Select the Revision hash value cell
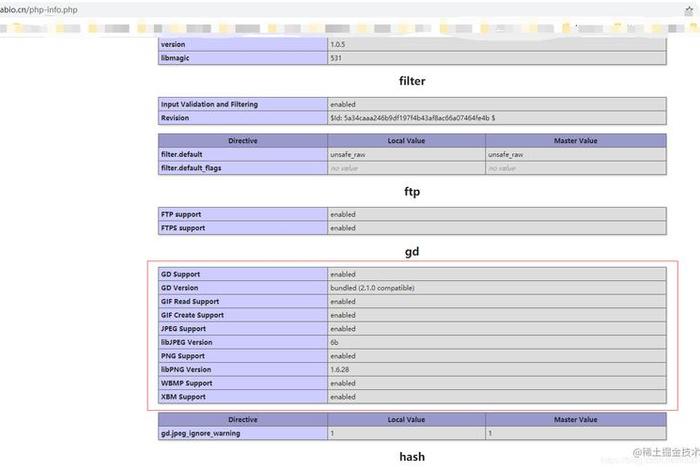The image size is (700, 470). tap(412, 118)
